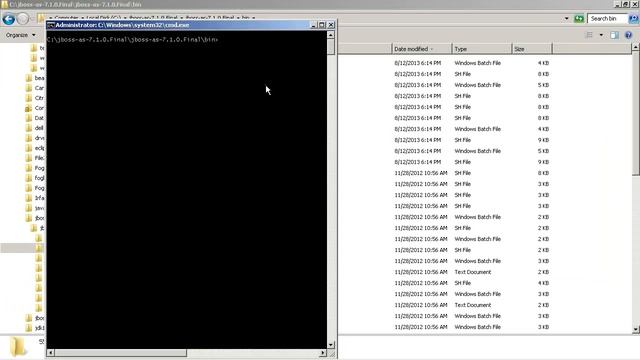The image size is (640, 360).
Task: Click the folder icon in address bar
Action: 41,18
